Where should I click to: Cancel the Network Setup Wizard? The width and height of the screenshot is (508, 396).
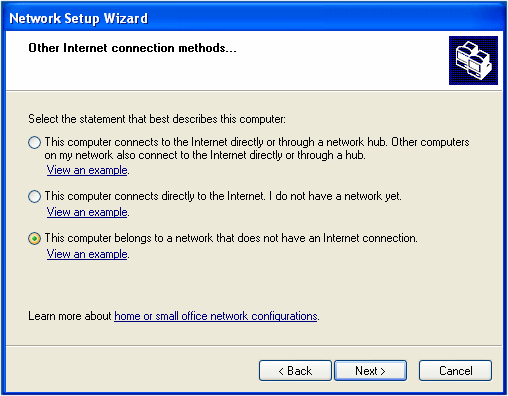(x=455, y=370)
